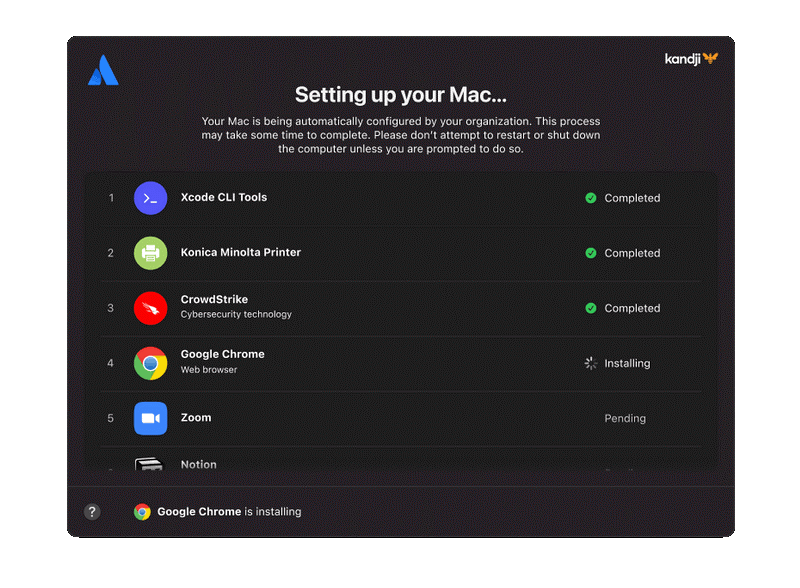Select the 'Xcode CLI Tools' label
Viewport: 800px width, 588px height.
click(x=224, y=198)
